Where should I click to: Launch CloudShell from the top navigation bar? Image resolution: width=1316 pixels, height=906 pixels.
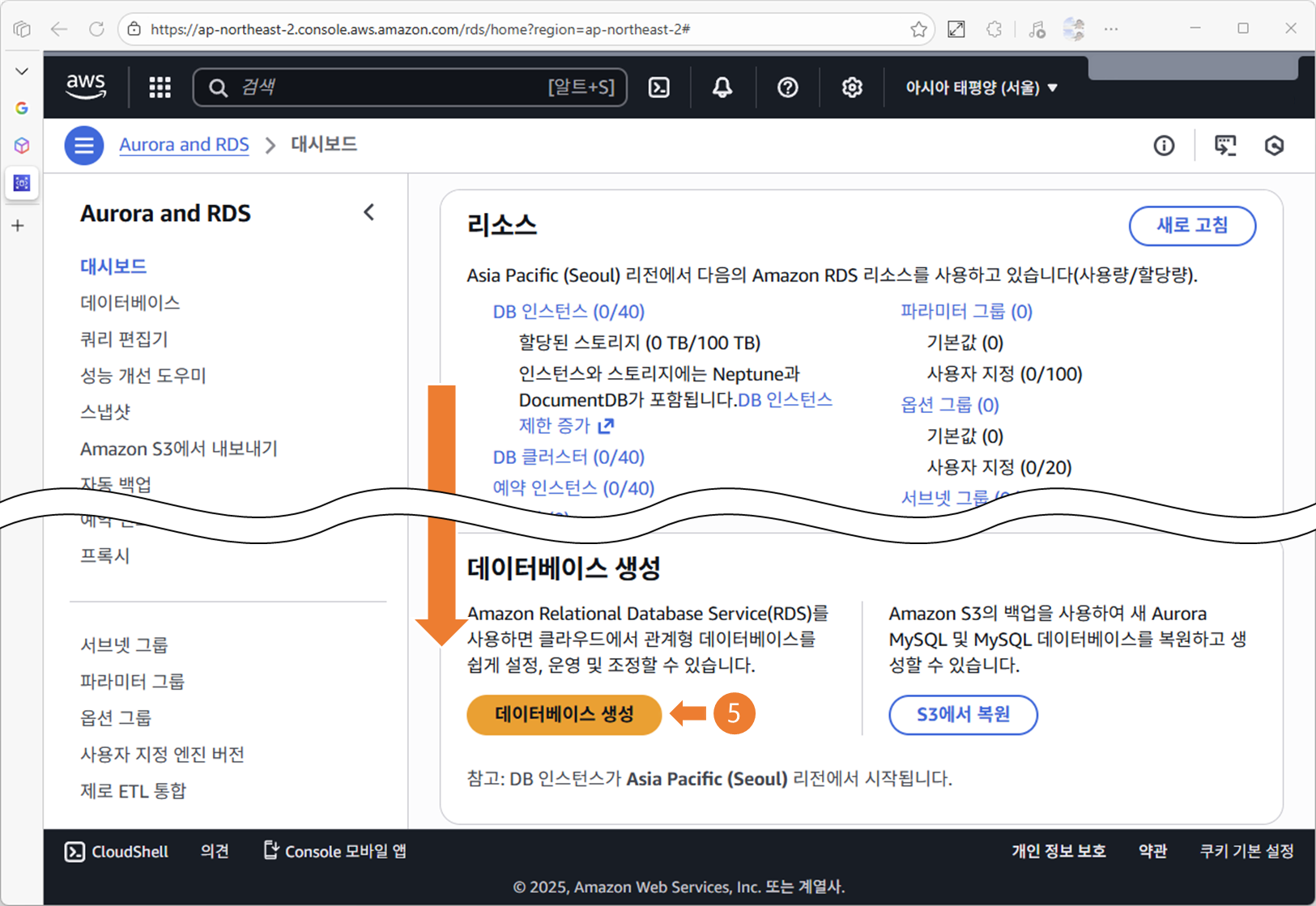[x=659, y=87]
